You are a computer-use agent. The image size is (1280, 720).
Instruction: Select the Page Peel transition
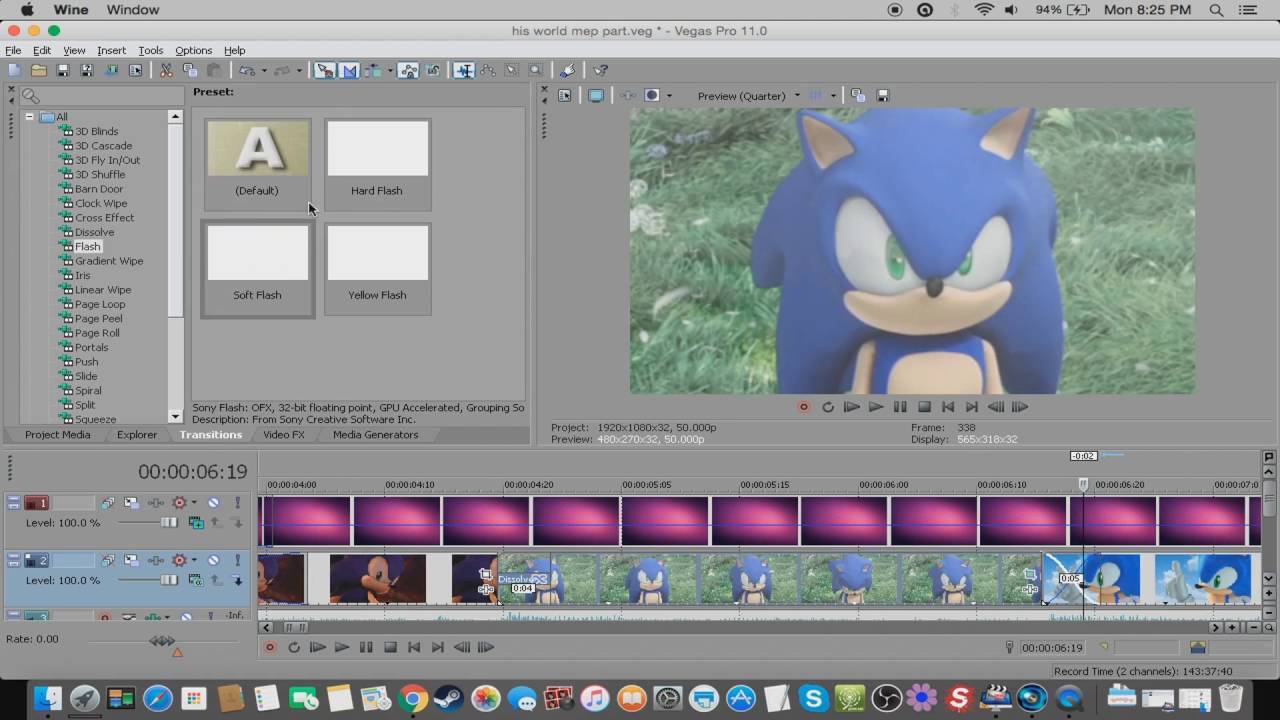click(x=98, y=318)
